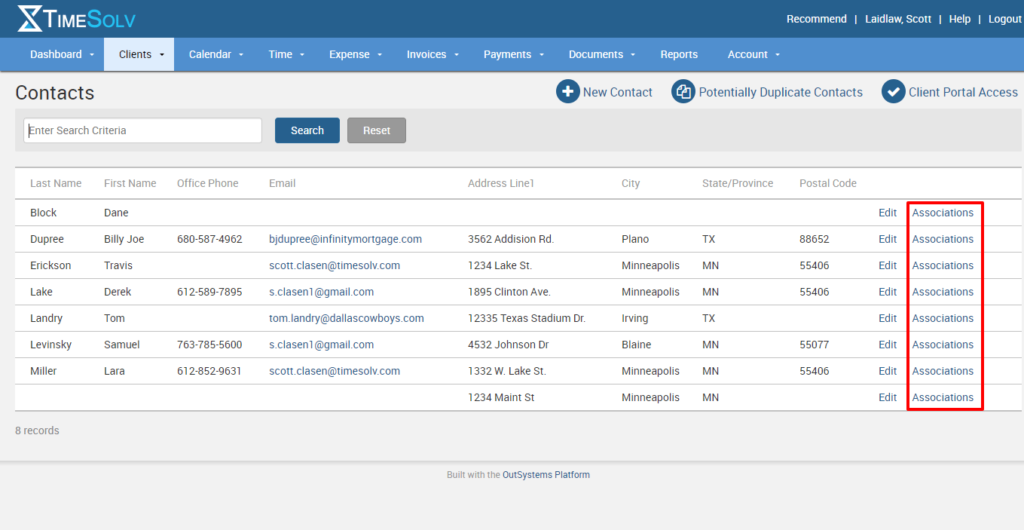Viewport: 1024px width, 530px height.
Task: Sort contacts by Last Name column
Action: 56,183
